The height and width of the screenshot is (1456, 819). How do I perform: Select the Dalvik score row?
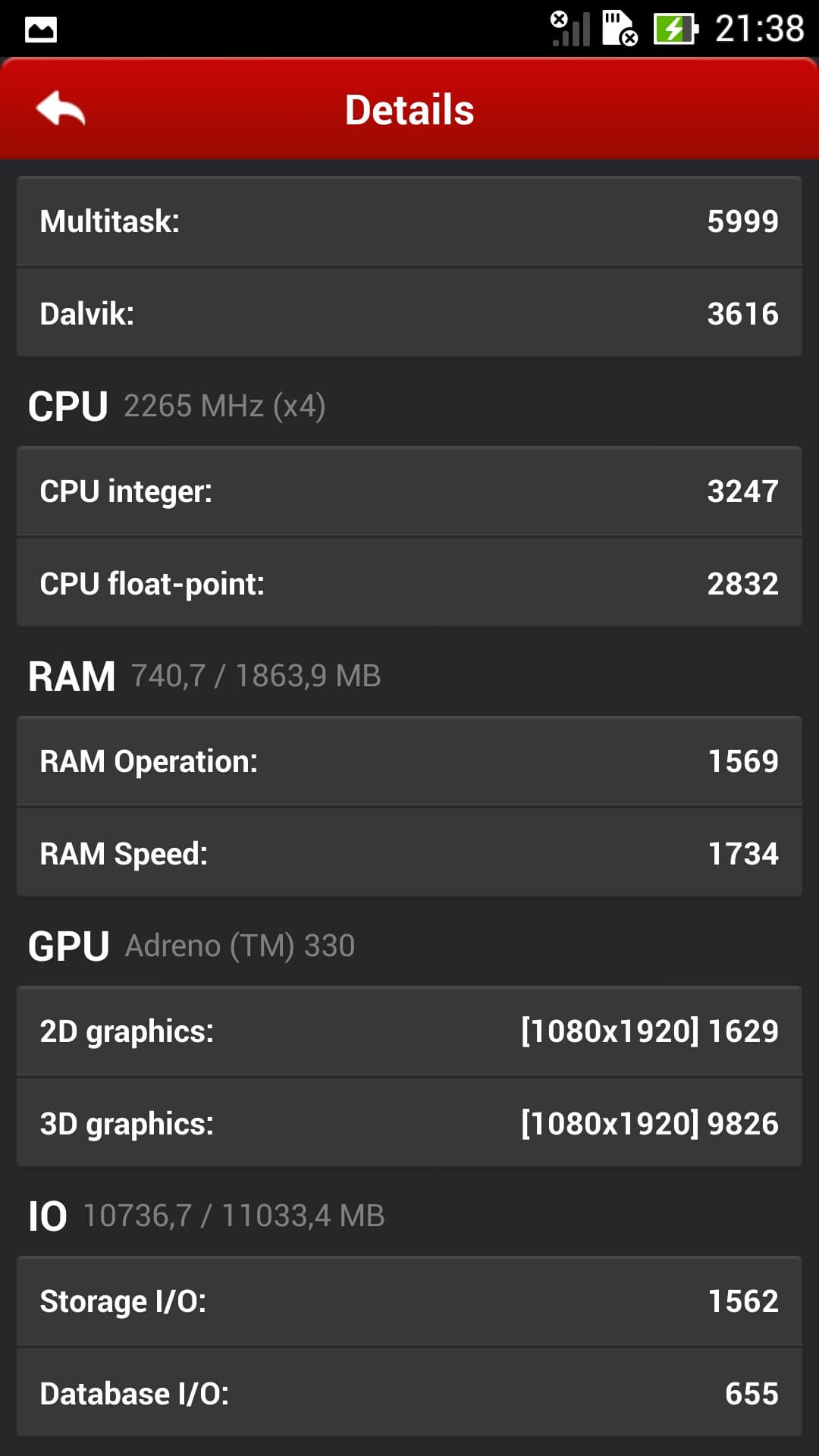pos(409,313)
